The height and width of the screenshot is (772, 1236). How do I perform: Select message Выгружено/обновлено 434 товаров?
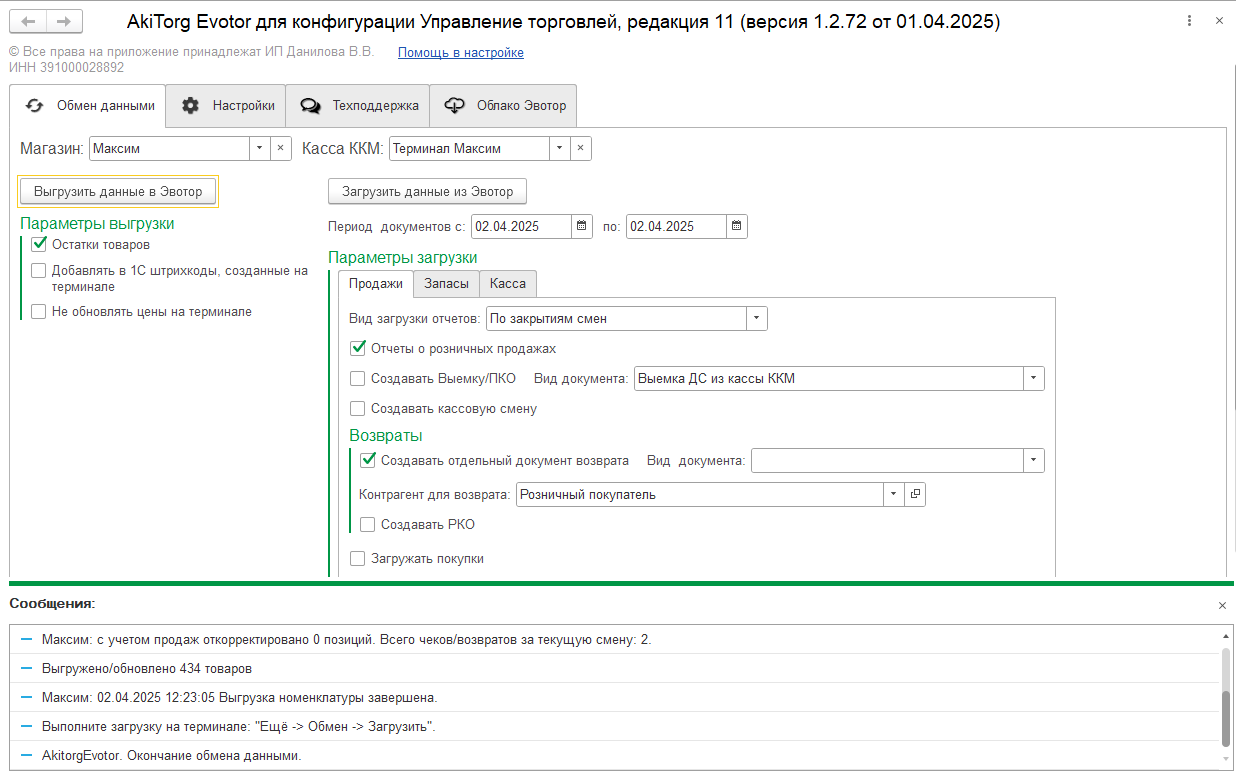[614, 668]
